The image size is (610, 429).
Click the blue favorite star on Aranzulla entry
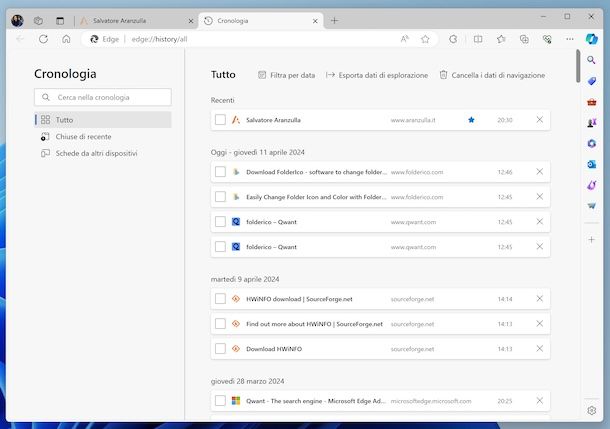pos(471,120)
